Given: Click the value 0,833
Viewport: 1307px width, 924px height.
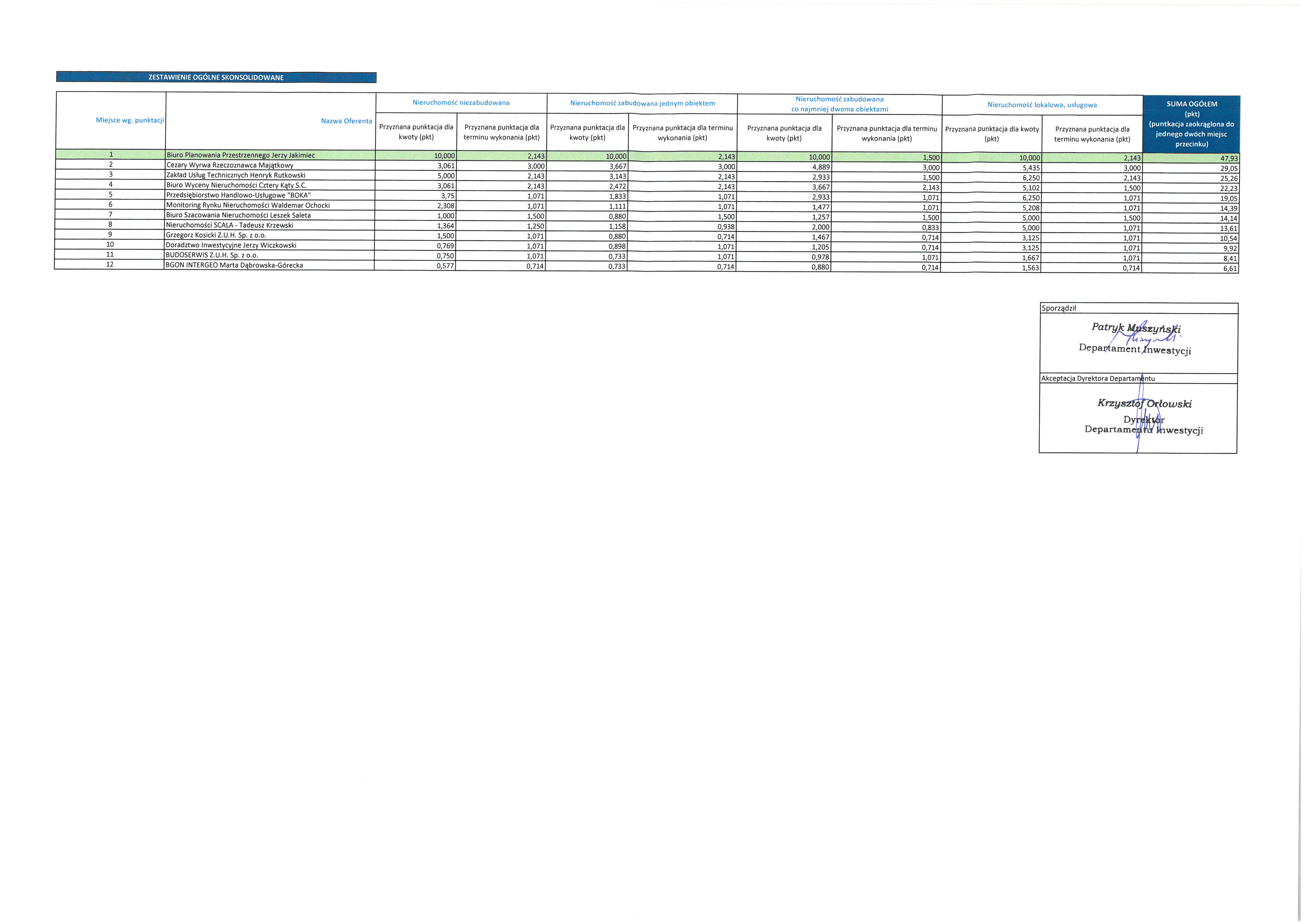Looking at the screenshot, I should [930, 228].
